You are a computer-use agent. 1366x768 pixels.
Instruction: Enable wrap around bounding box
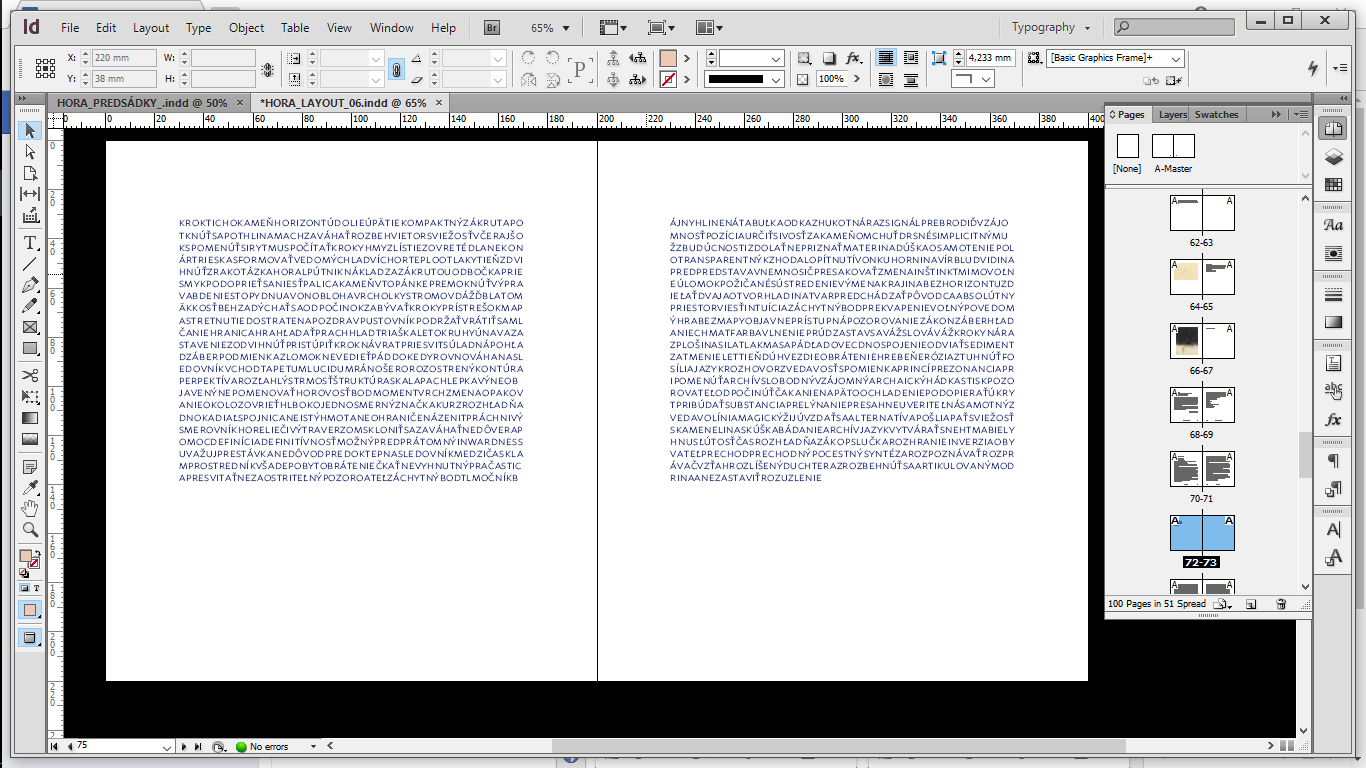(910, 59)
